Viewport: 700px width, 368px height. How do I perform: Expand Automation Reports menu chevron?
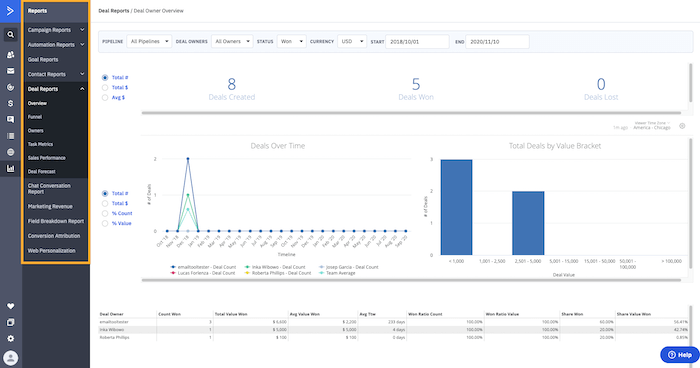pyautogui.click(x=82, y=45)
